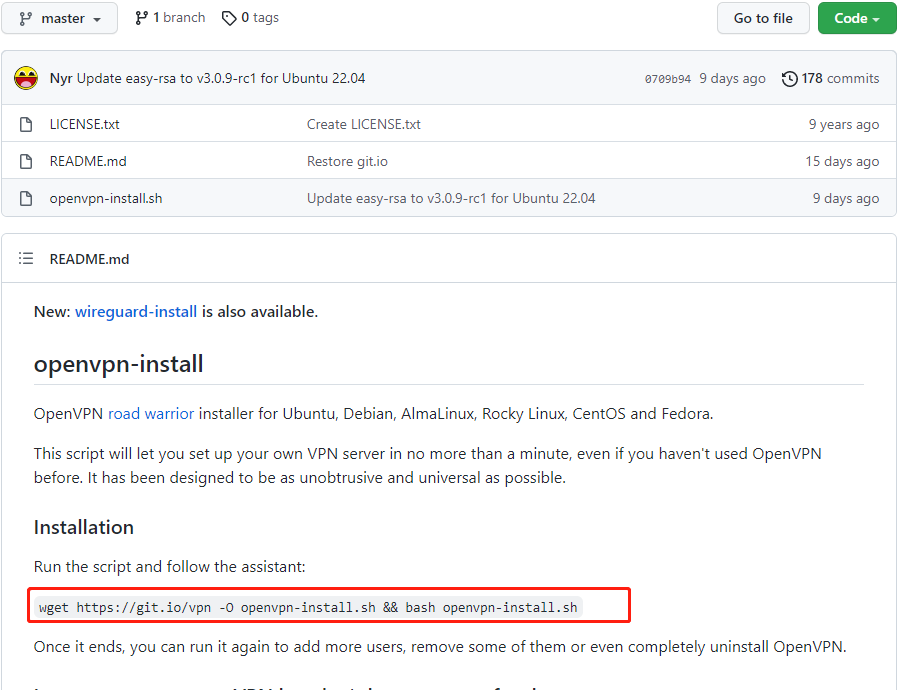The width and height of the screenshot is (915, 690).
Task: Open the Nyr author name link
Action: [x=60, y=79]
